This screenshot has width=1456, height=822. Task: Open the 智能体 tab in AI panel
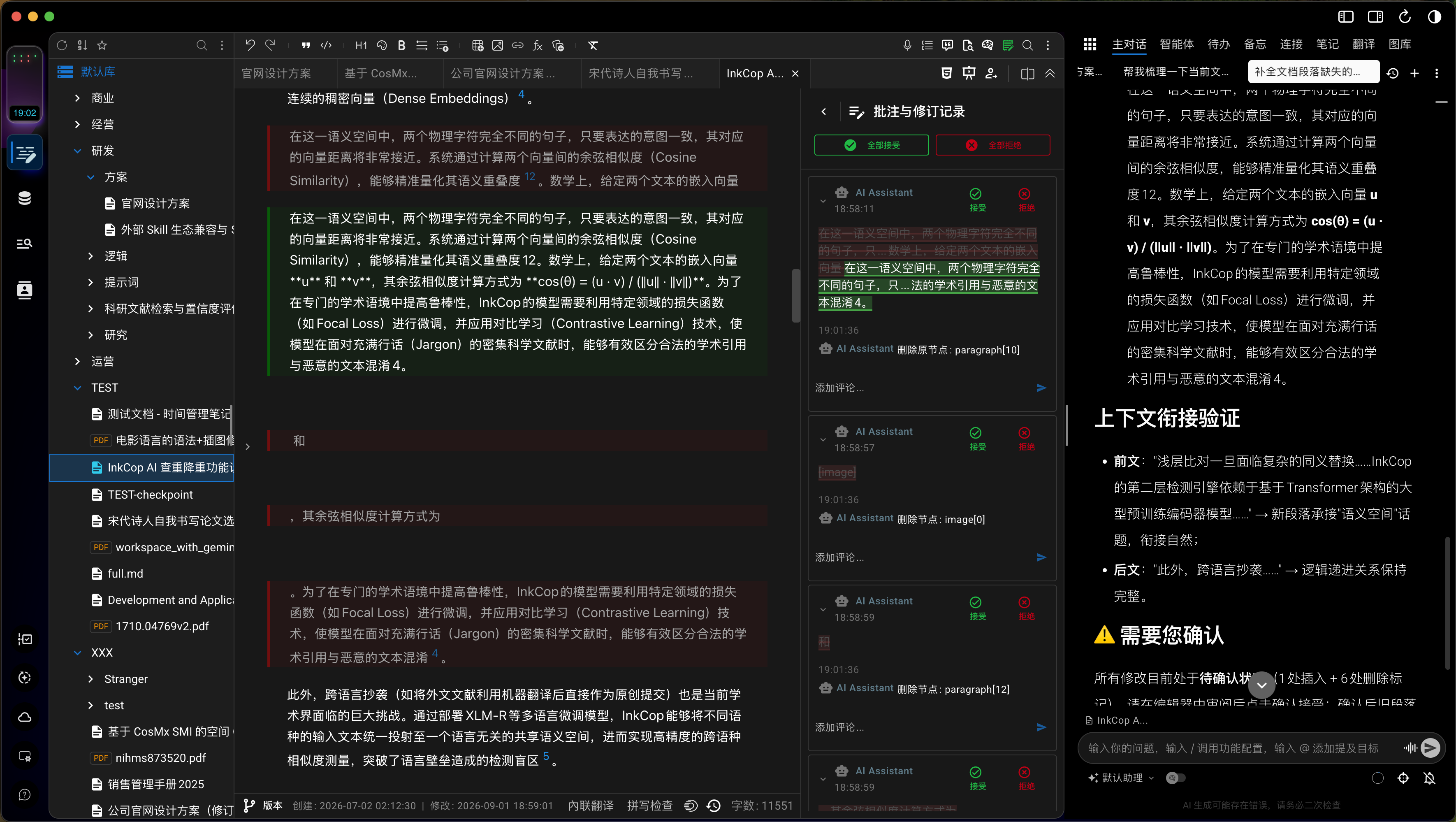coord(1177,44)
